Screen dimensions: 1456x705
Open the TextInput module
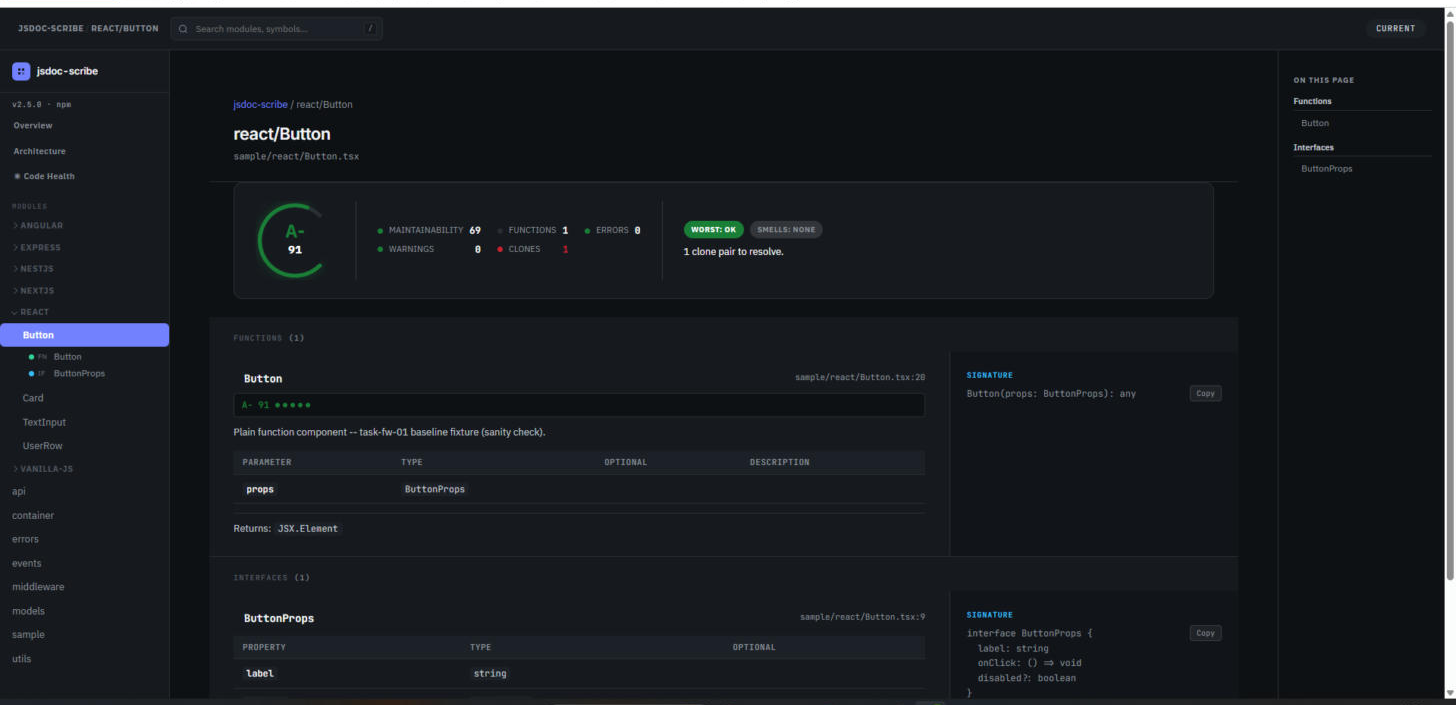click(x=44, y=422)
